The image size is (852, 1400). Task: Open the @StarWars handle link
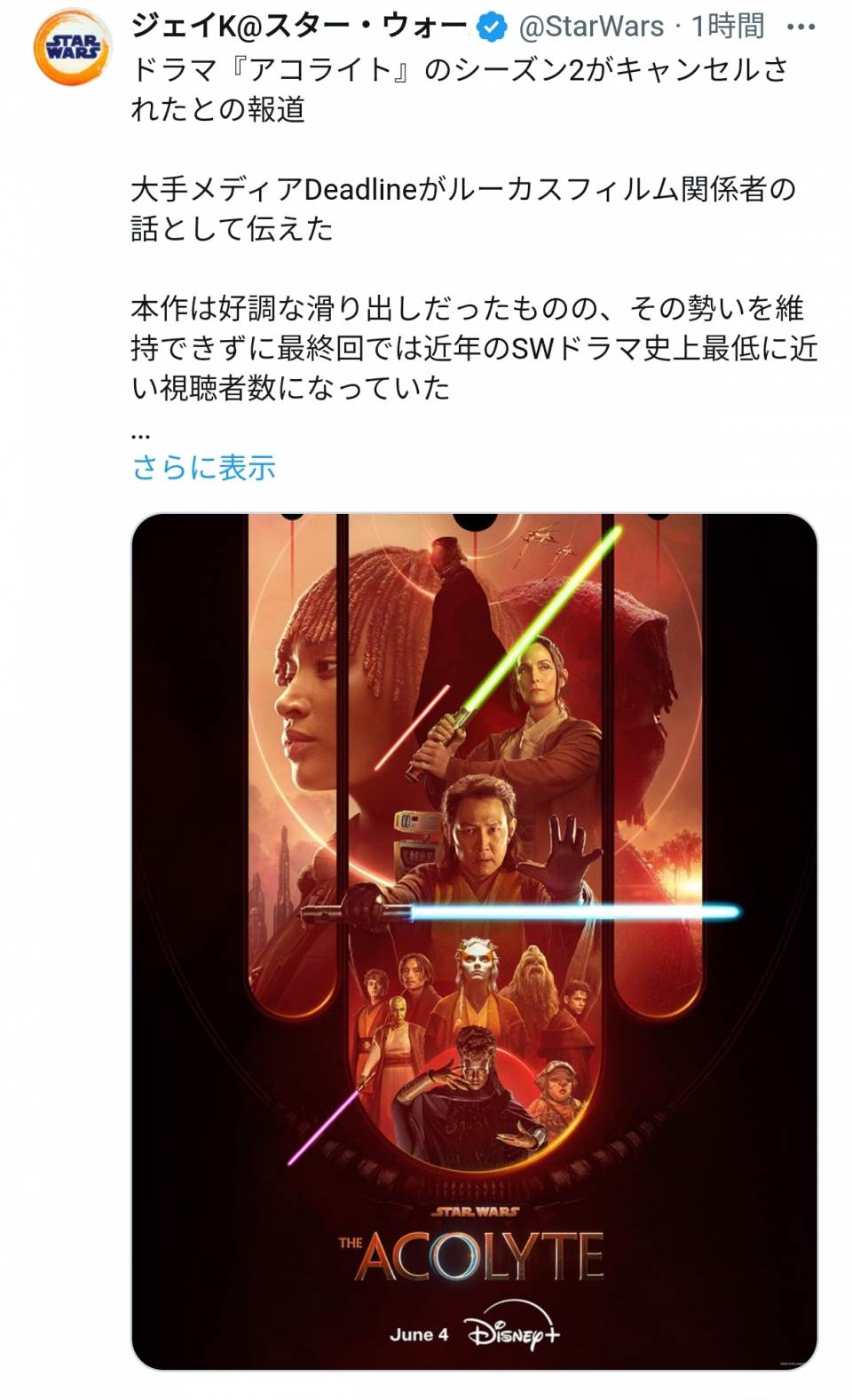click(590, 28)
